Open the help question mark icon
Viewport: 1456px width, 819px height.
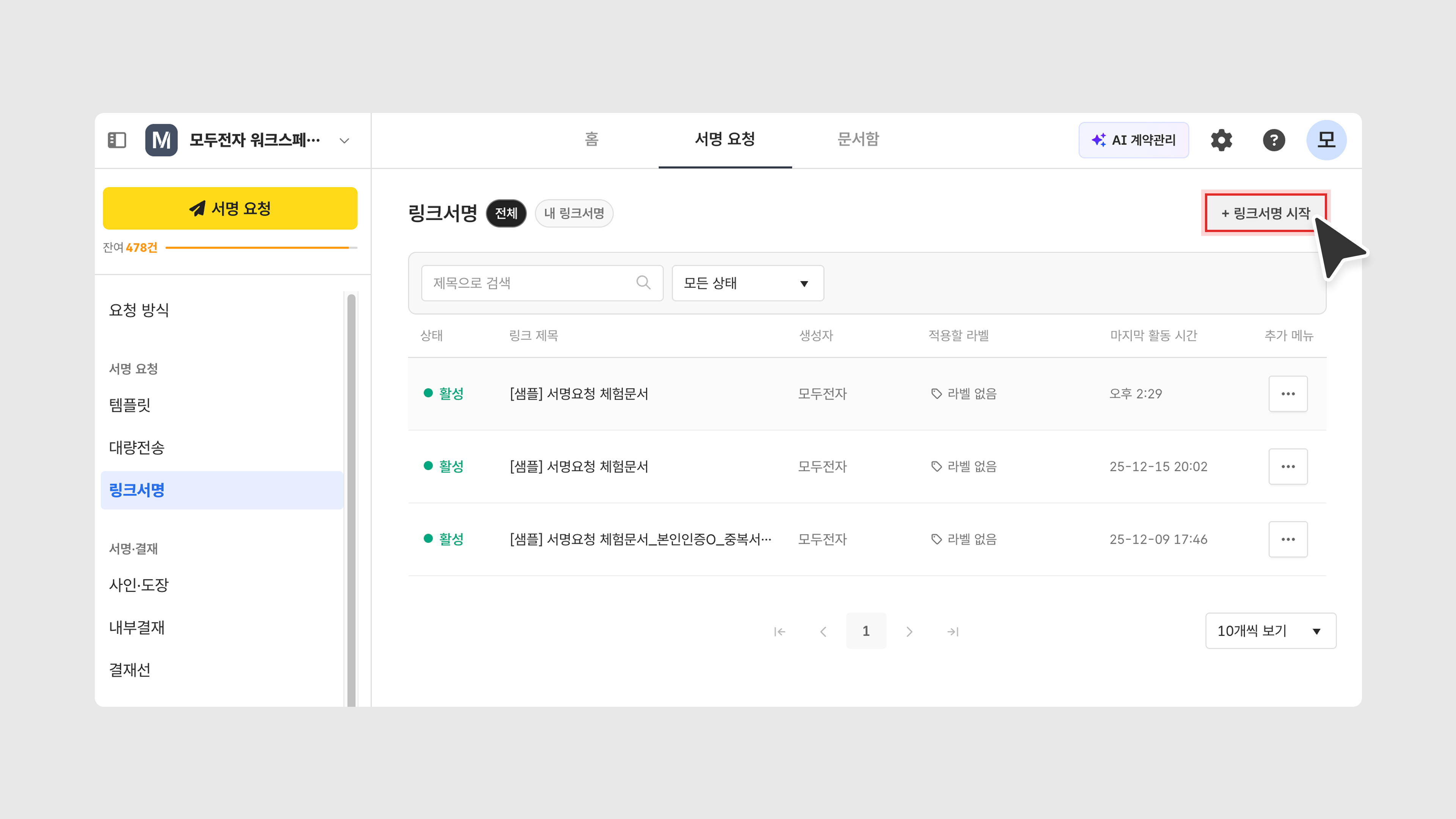1274,140
